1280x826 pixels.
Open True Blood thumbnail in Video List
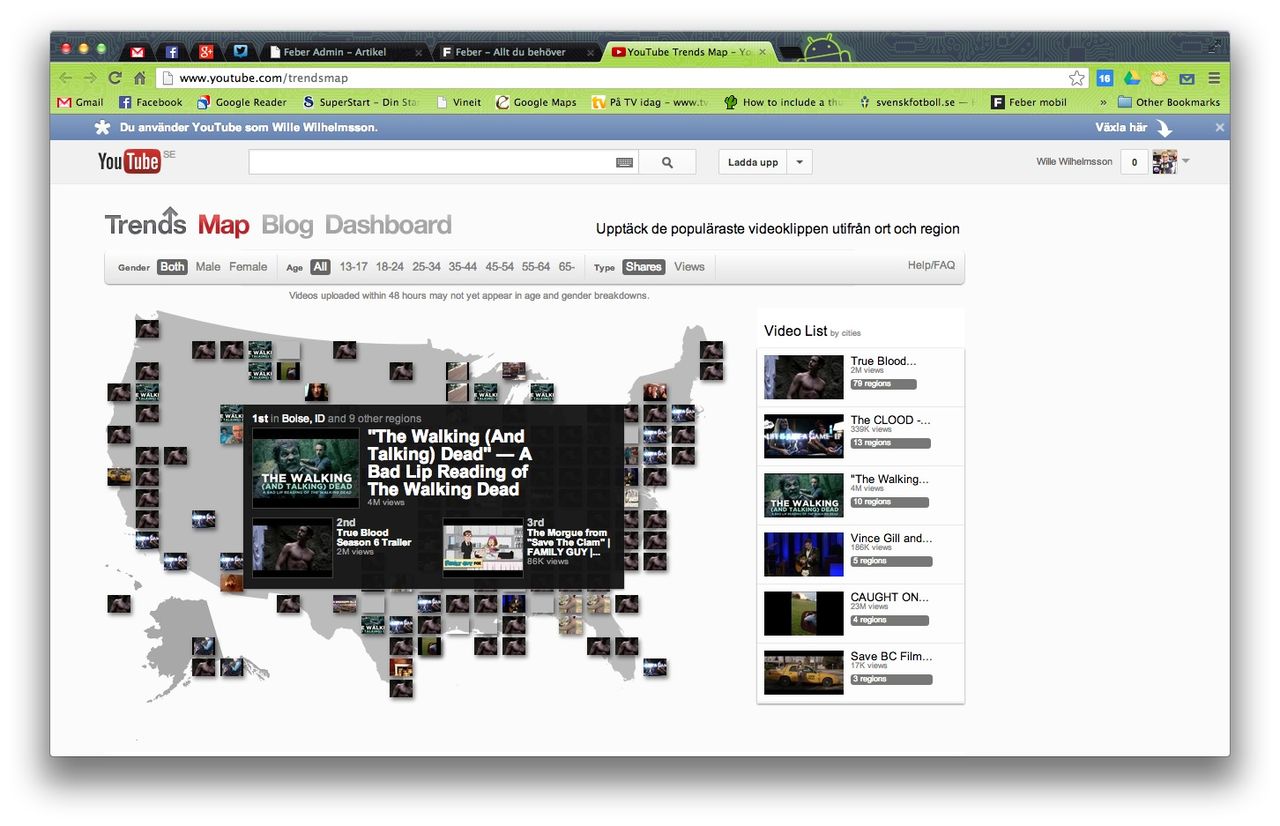803,377
